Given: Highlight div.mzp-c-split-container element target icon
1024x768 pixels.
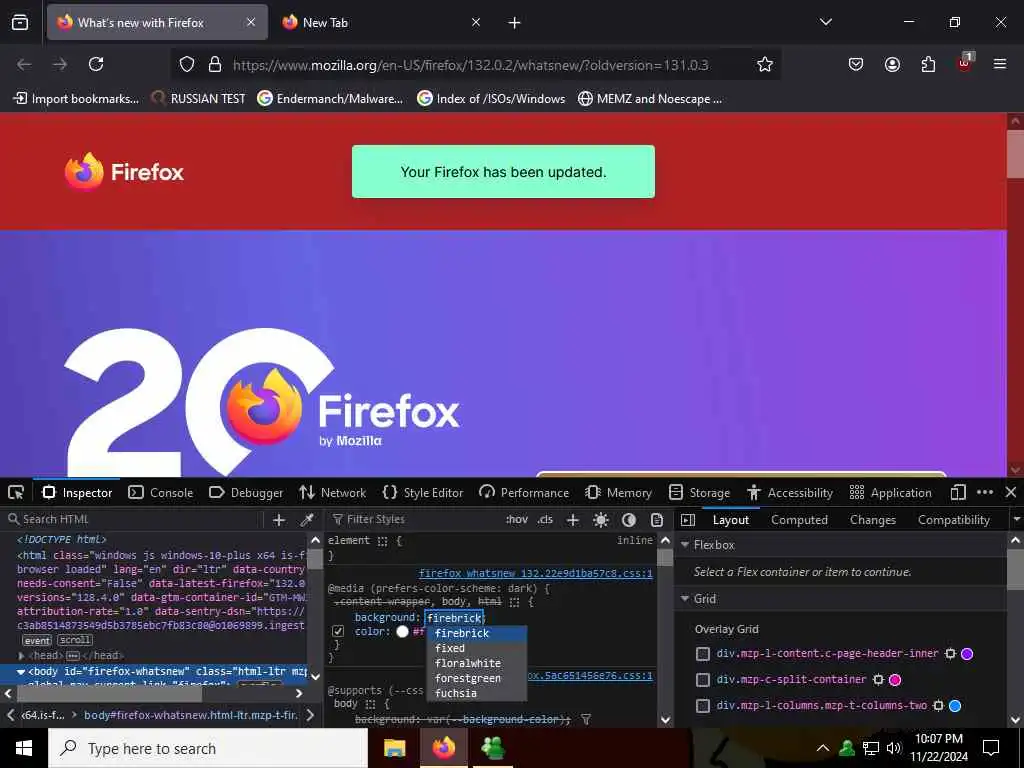Looking at the screenshot, I should pos(878,680).
